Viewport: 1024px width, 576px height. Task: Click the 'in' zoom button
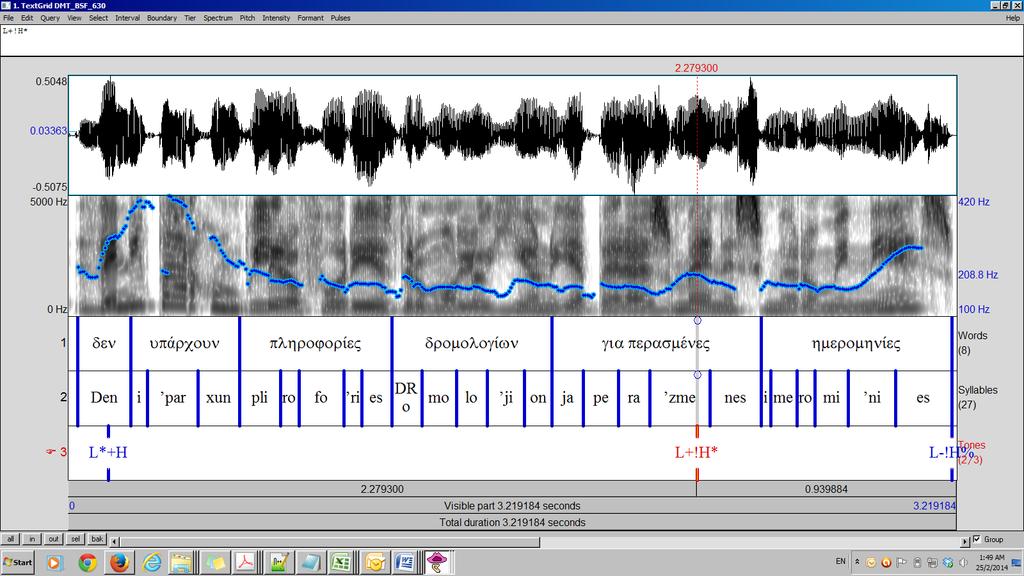tap(32, 539)
